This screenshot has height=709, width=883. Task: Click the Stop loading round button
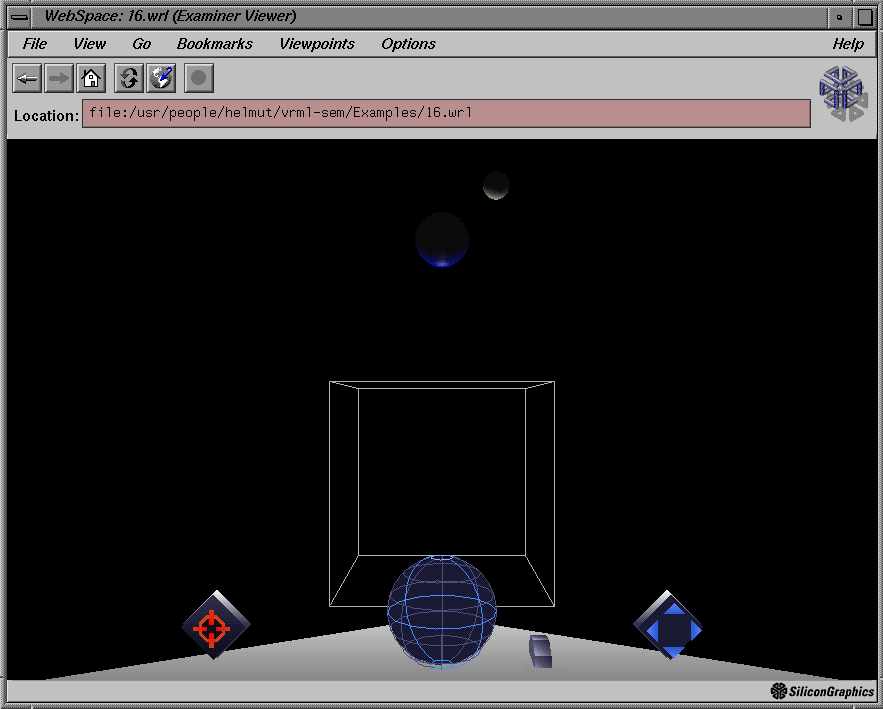coord(199,78)
